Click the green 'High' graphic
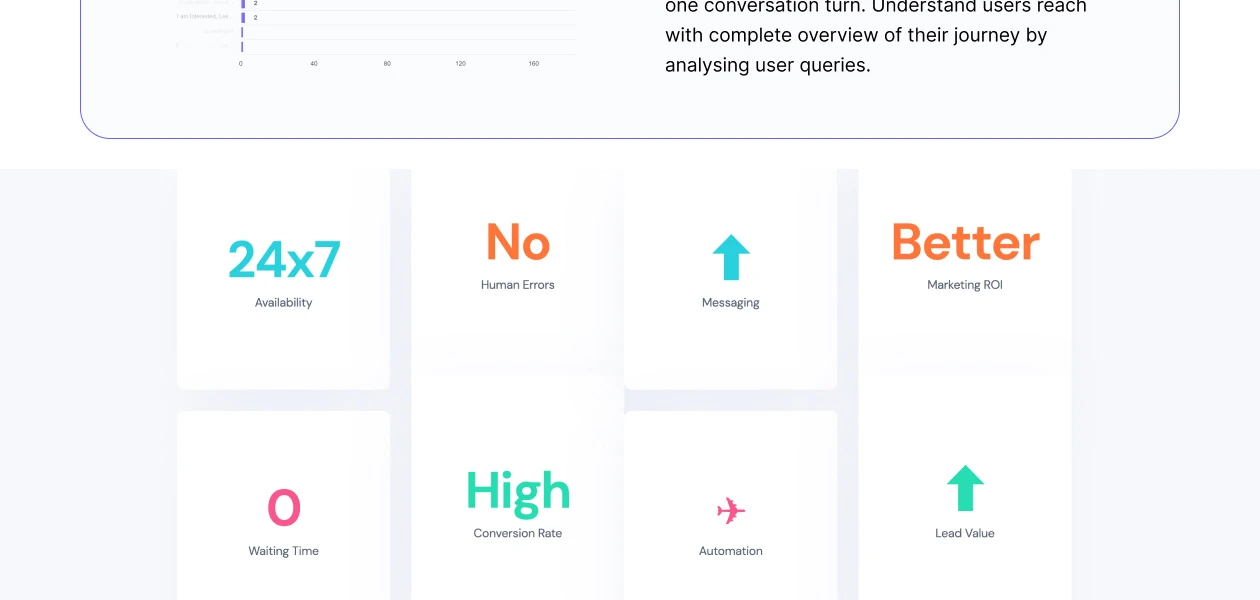 518,491
